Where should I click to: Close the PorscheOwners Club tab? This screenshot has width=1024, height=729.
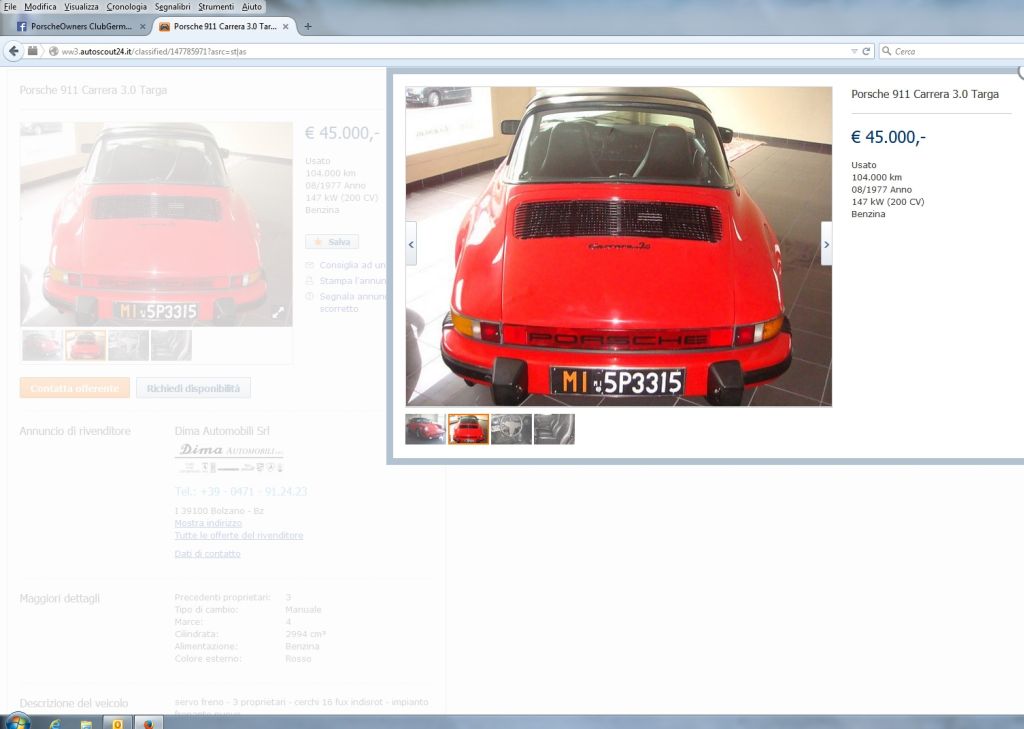(x=142, y=27)
